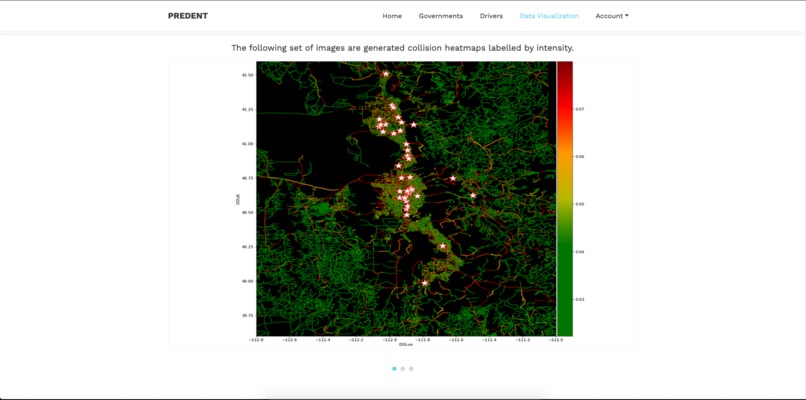Click the 0.07 colorbar tick label

click(x=580, y=109)
